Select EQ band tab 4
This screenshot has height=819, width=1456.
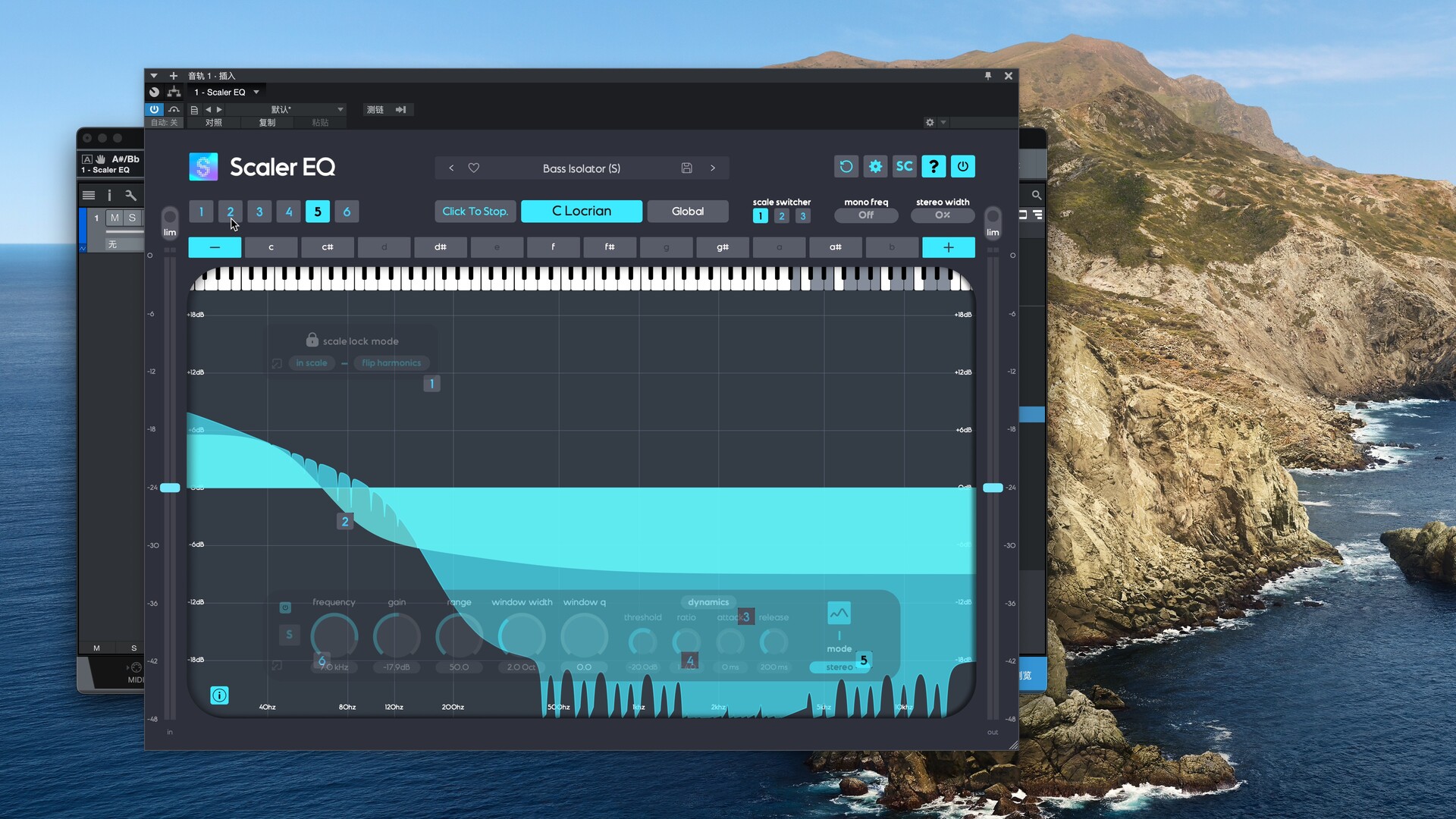click(x=289, y=212)
